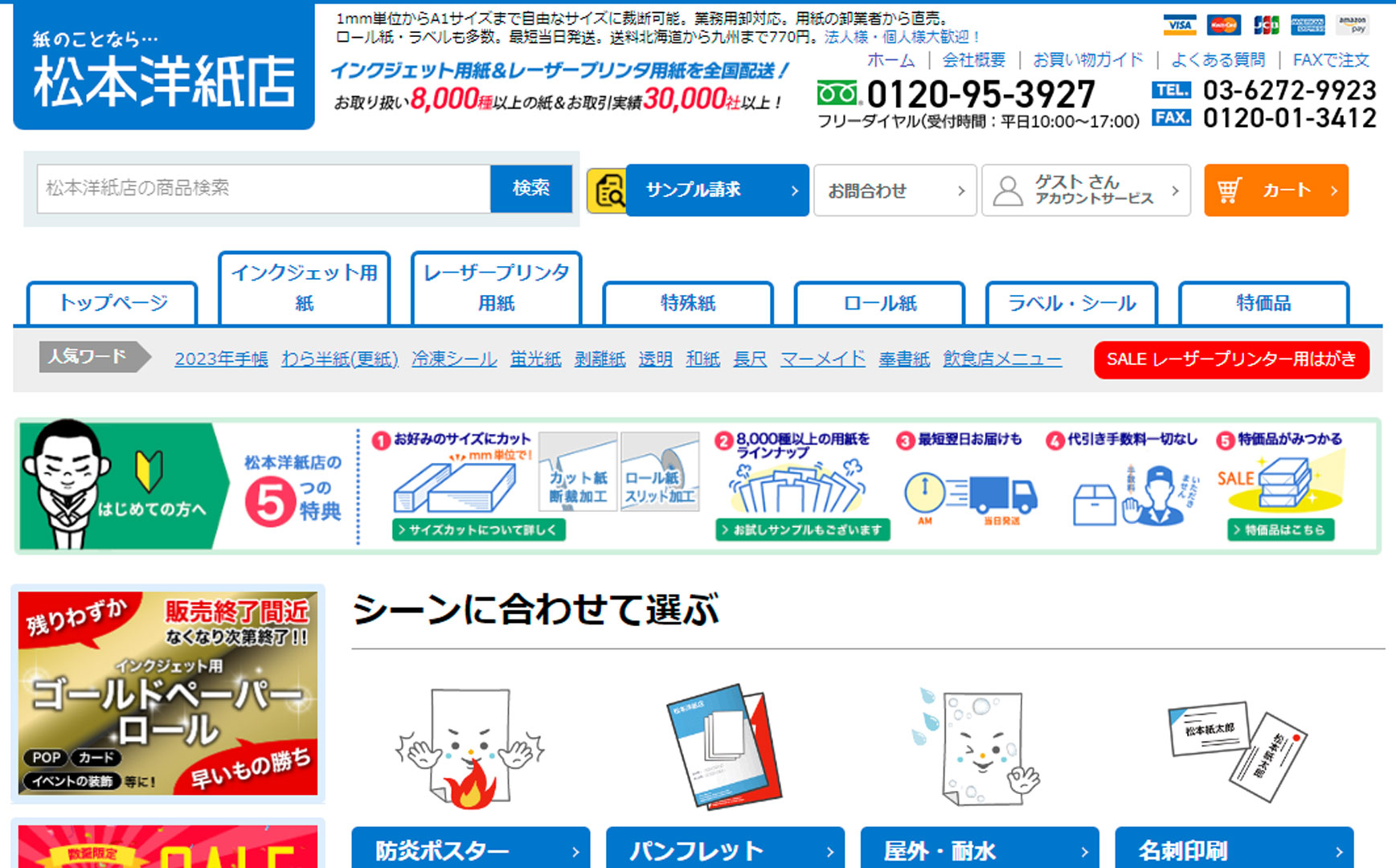This screenshot has width=1396, height=868.
Task: Click the 2023年手帳 keyword link
Action: click(x=221, y=359)
